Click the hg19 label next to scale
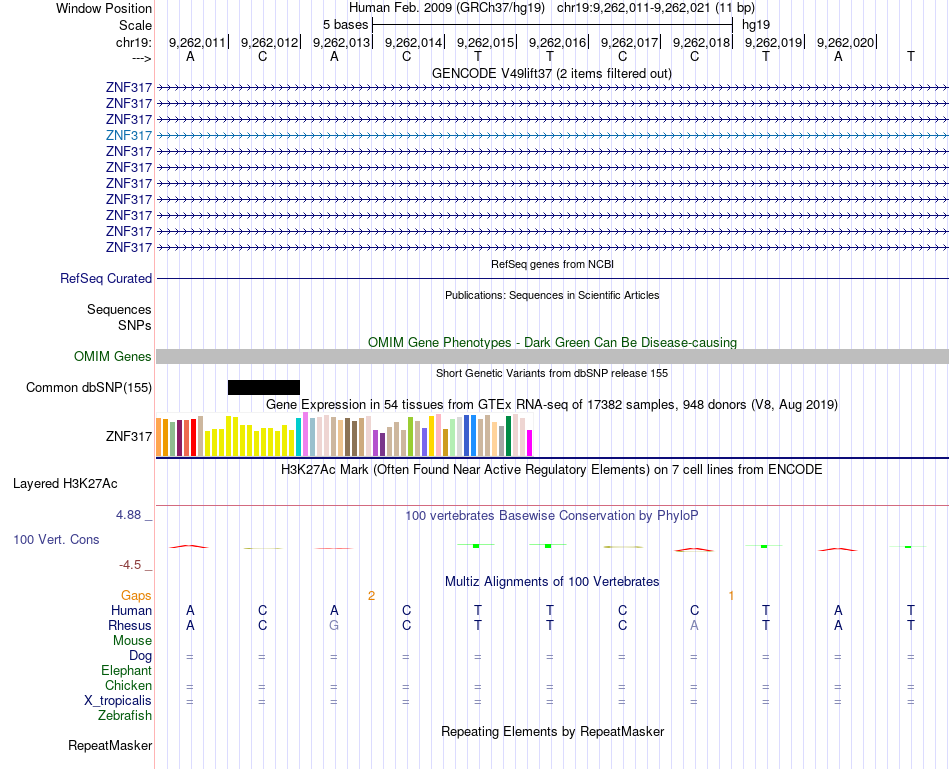This screenshot has height=769, width=950. pos(756,25)
